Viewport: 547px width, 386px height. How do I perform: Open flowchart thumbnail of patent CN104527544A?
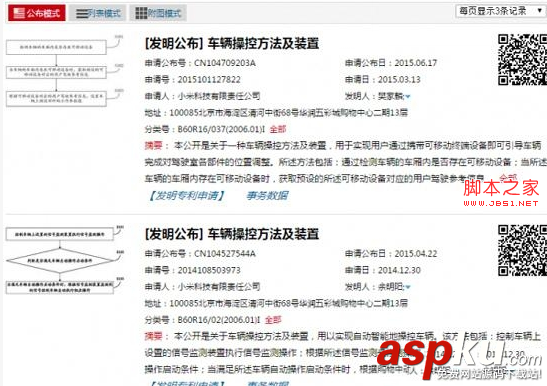tap(65, 260)
